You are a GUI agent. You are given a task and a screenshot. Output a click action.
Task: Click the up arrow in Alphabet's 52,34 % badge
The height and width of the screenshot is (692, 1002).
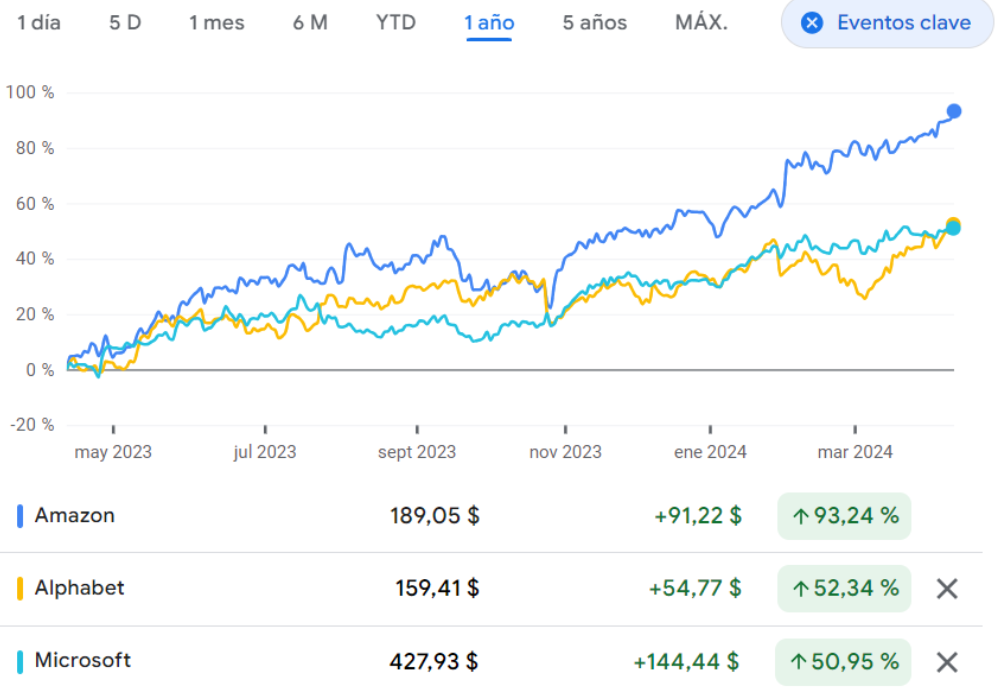point(800,589)
